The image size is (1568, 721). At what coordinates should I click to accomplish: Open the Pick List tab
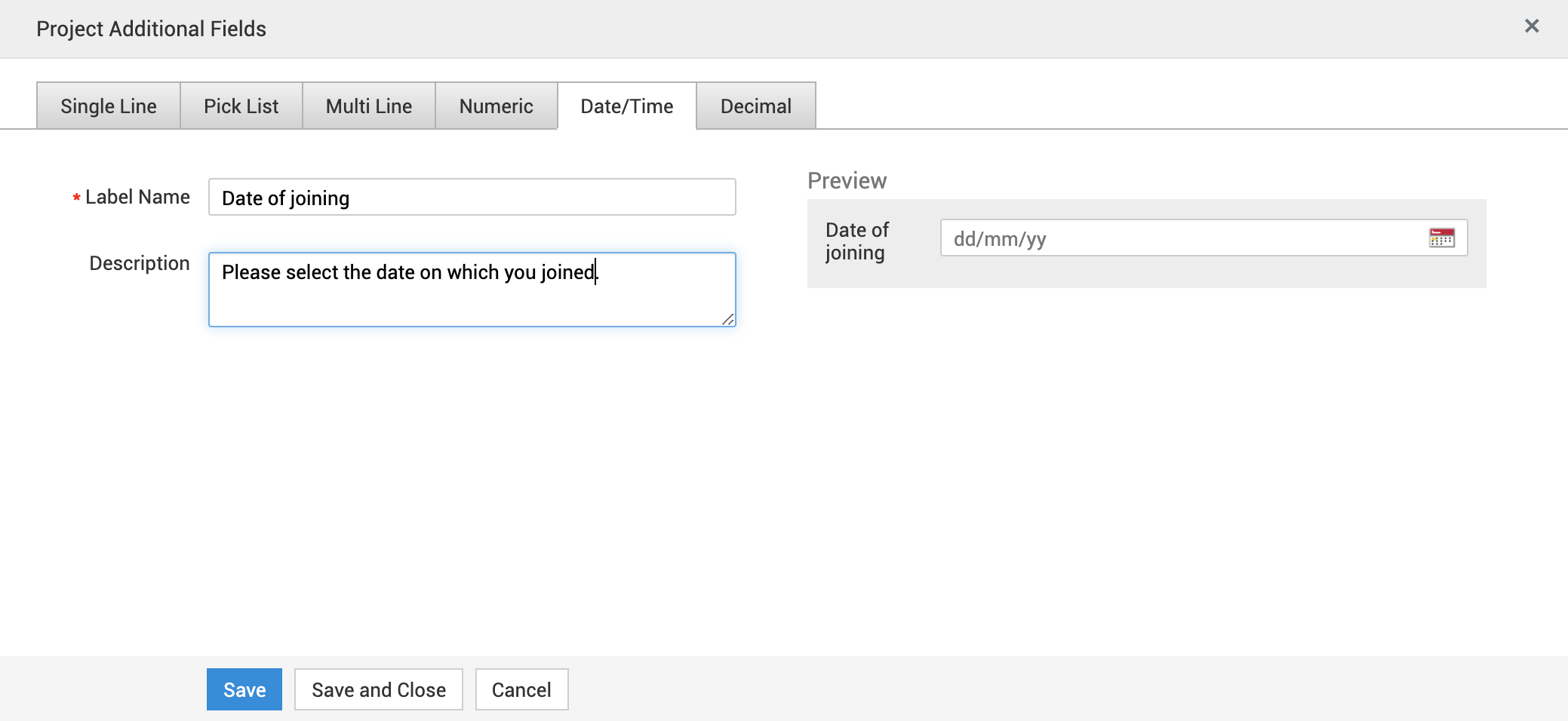coord(241,106)
